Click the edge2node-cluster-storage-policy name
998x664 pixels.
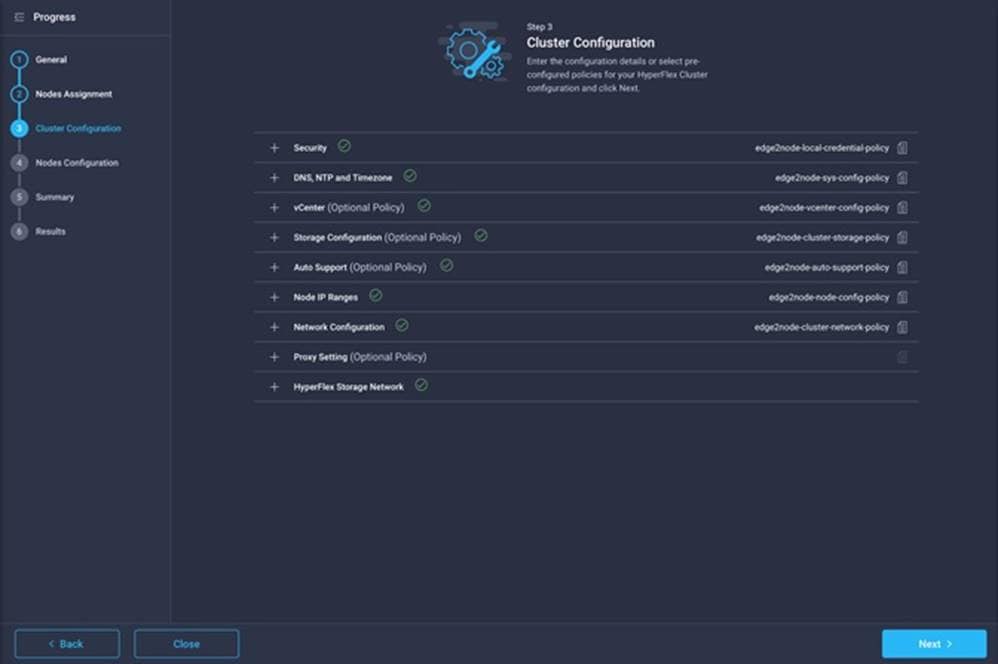click(x=822, y=237)
